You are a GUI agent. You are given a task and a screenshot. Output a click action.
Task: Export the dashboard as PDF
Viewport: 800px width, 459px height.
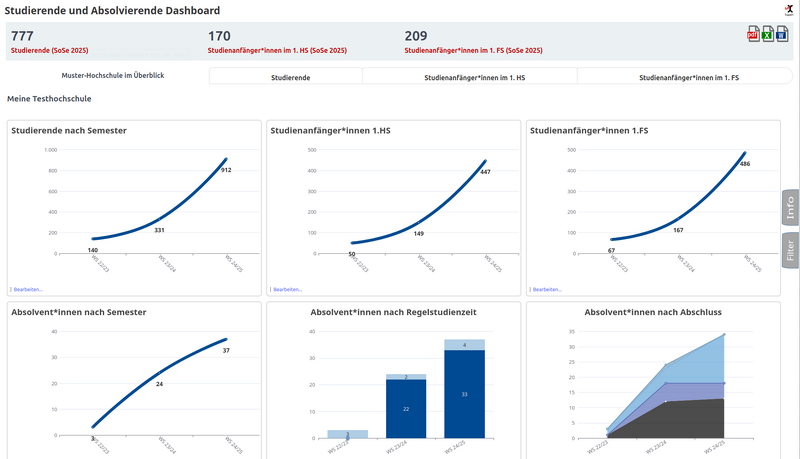click(x=753, y=36)
